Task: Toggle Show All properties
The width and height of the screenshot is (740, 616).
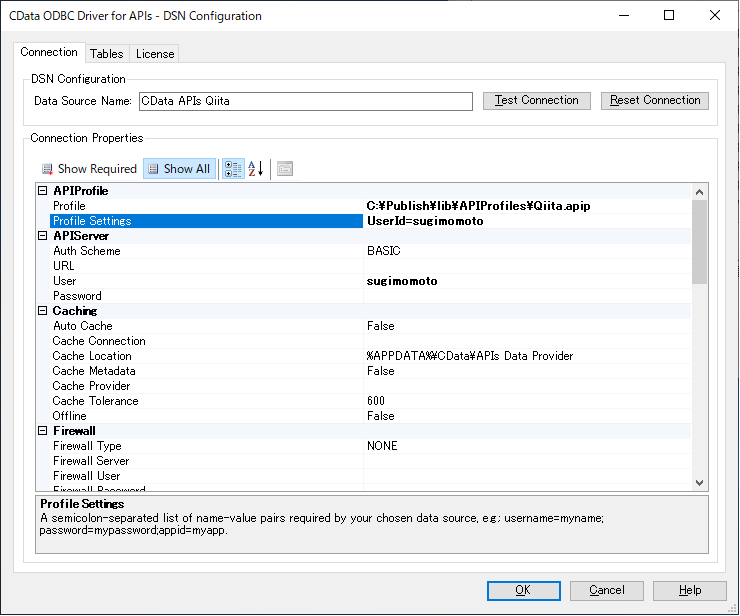Action: pos(179,169)
